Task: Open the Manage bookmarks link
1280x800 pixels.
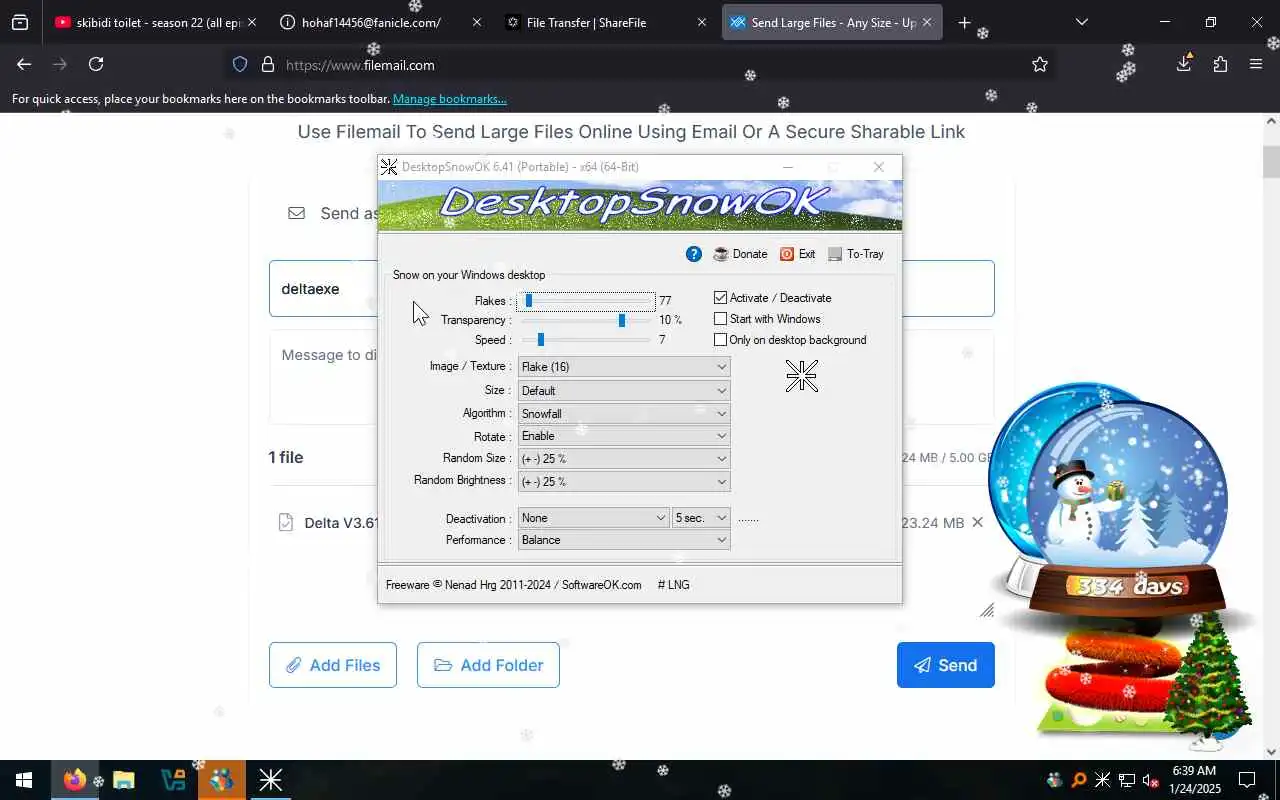Action: point(450,99)
